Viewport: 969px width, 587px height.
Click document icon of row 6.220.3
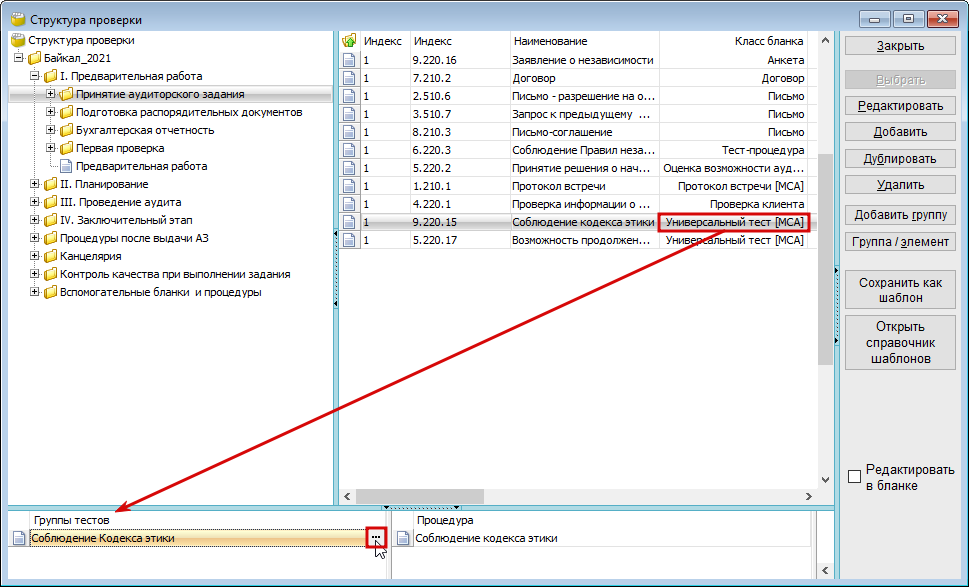click(349, 150)
